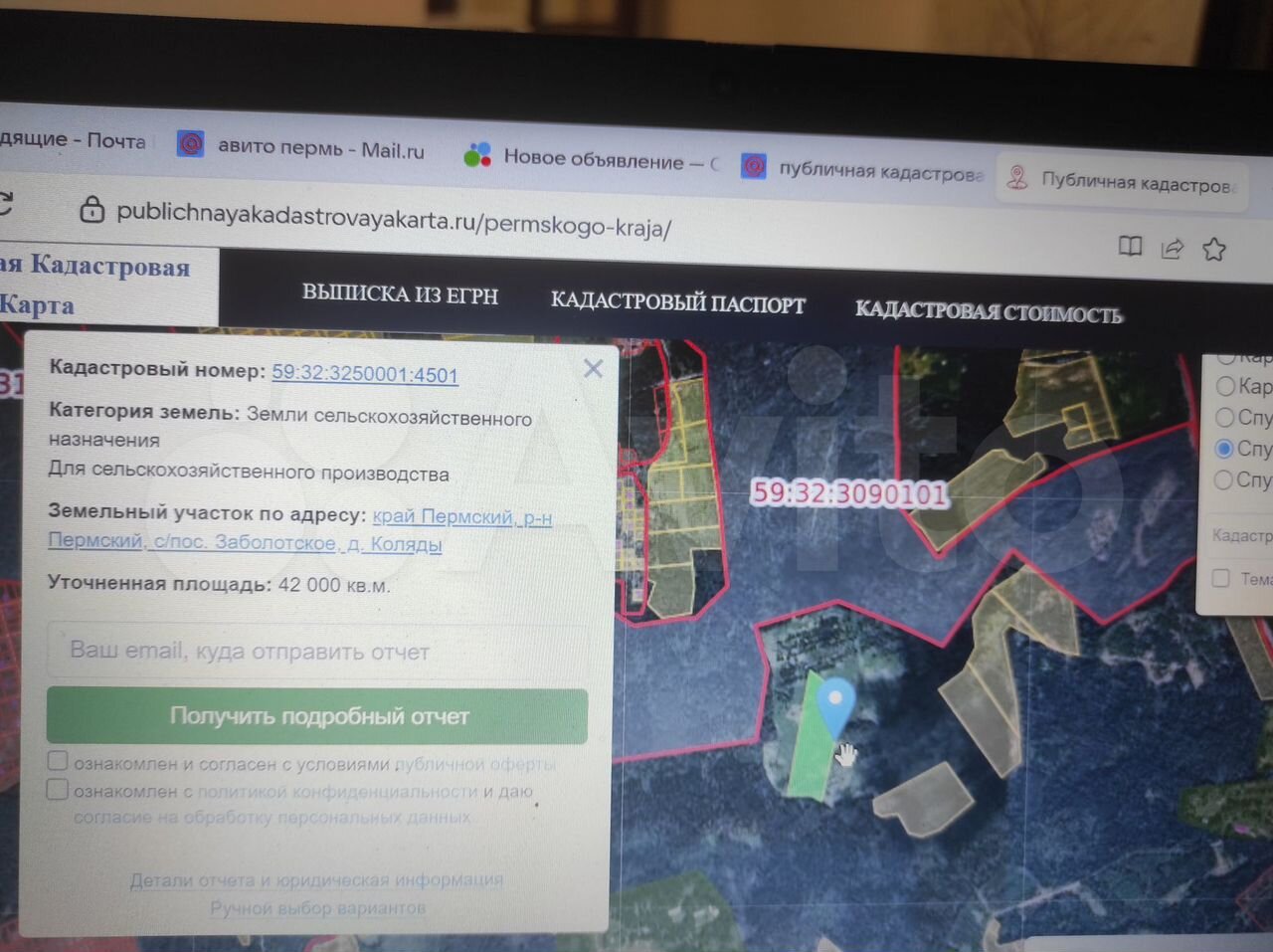1273x952 pixels.
Task: Click the blue location pin on map
Action: pos(835,702)
